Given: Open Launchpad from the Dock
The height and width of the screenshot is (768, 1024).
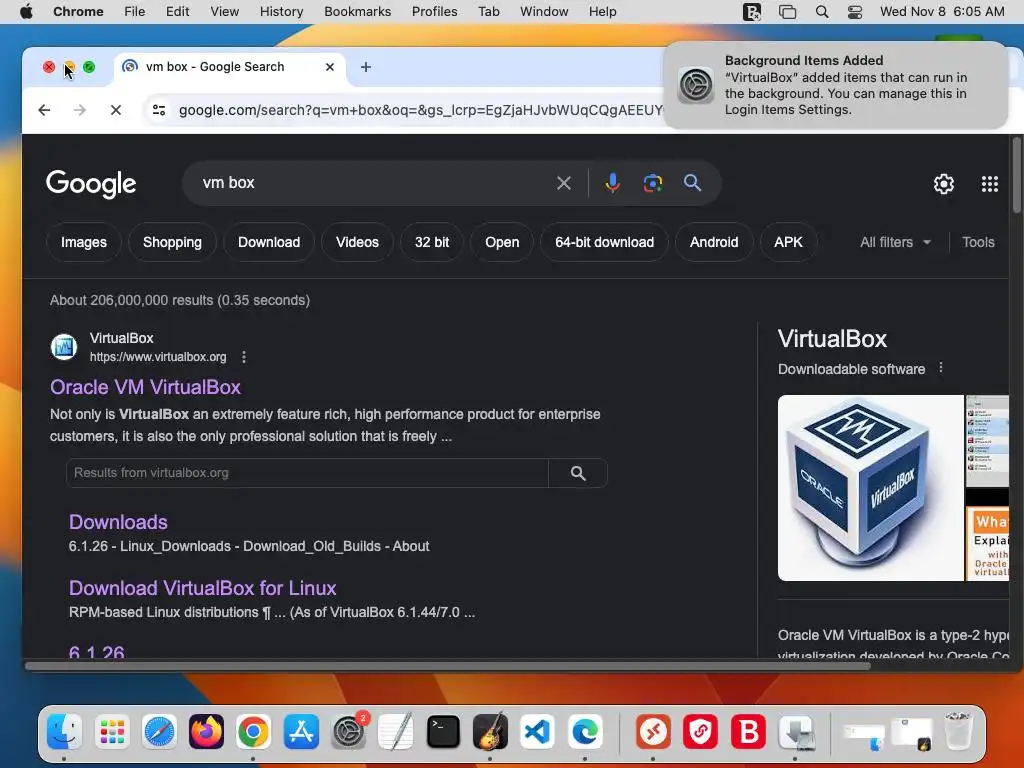Looking at the screenshot, I should (112, 731).
